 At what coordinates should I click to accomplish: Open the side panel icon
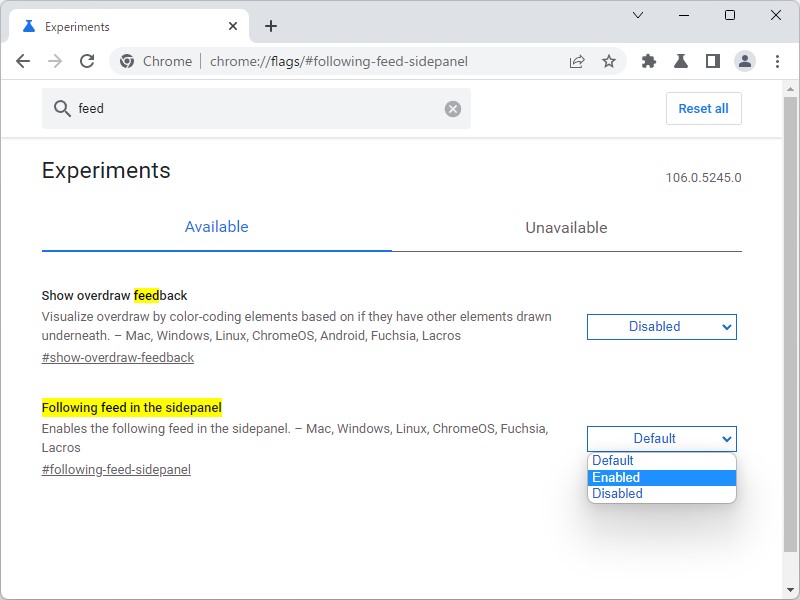713,61
